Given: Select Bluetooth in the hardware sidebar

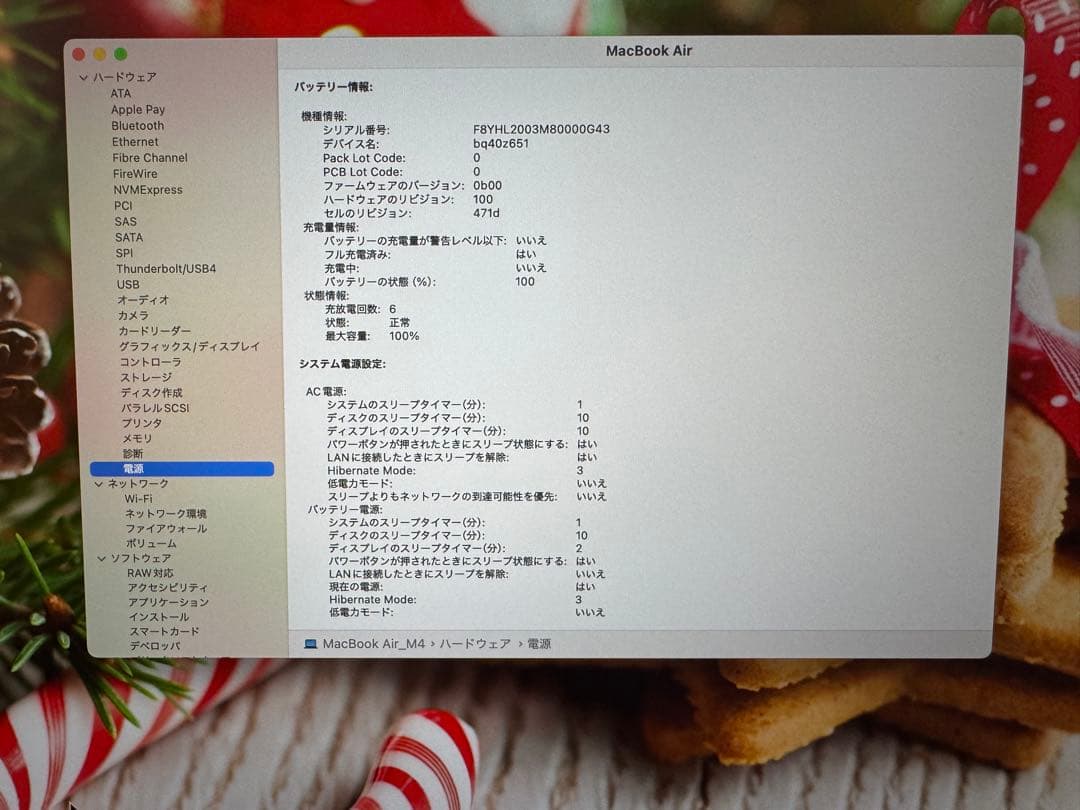Looking at the screenshot, I should [137, 125].
